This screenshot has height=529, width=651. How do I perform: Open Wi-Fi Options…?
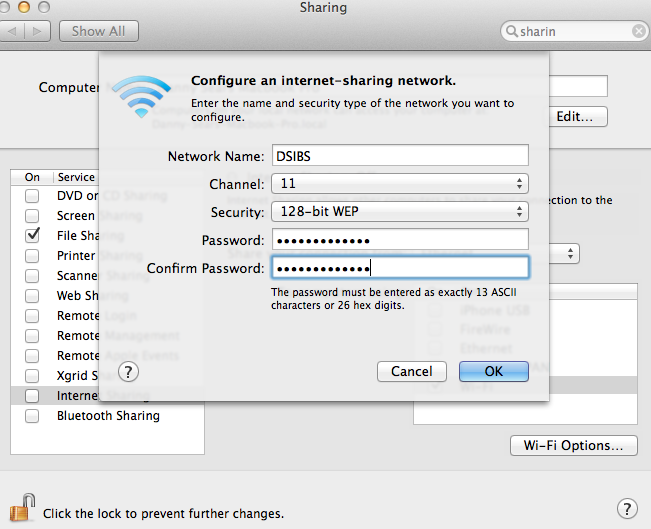coord(573,446)
